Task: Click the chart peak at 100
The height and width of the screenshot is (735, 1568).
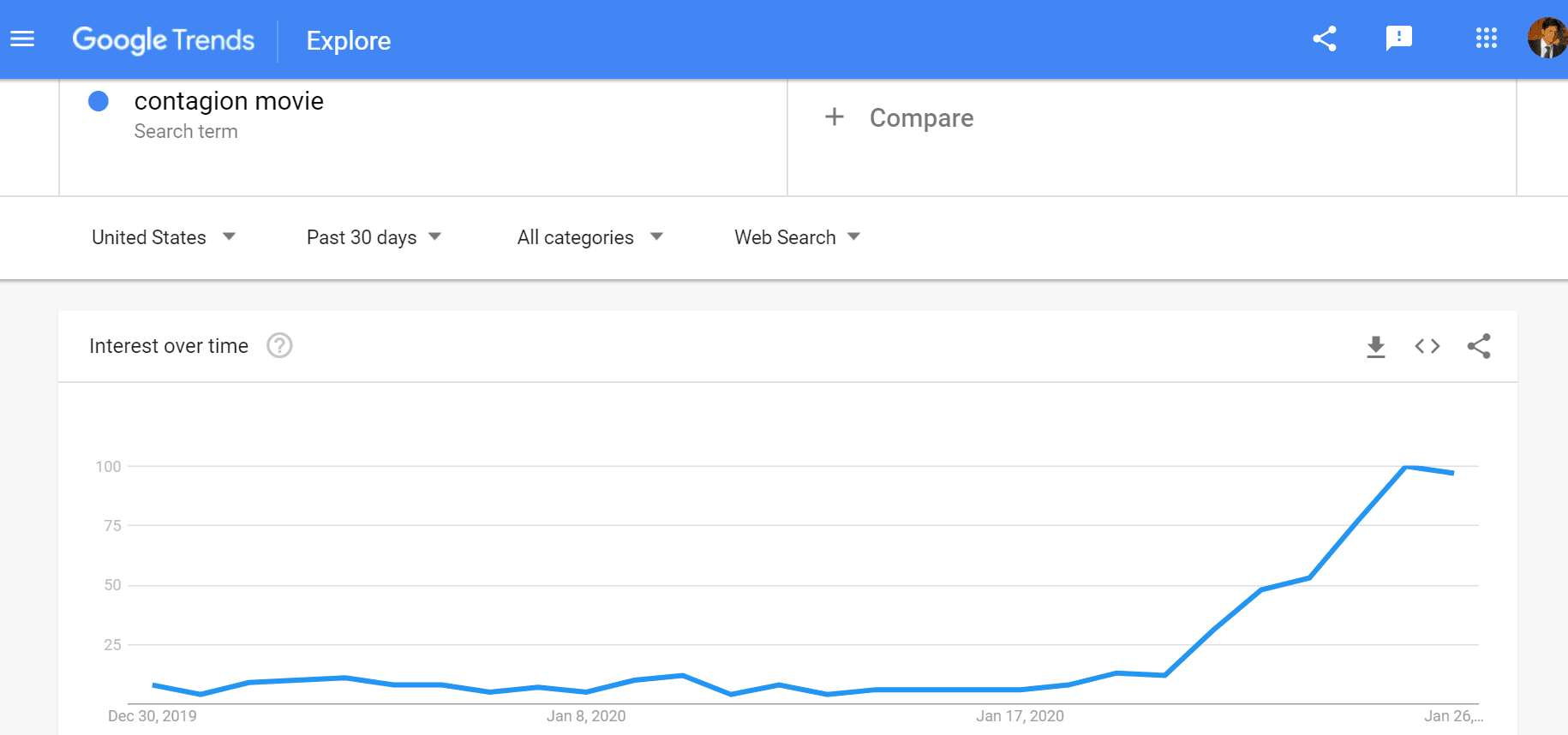Action: coord(1406,467)
